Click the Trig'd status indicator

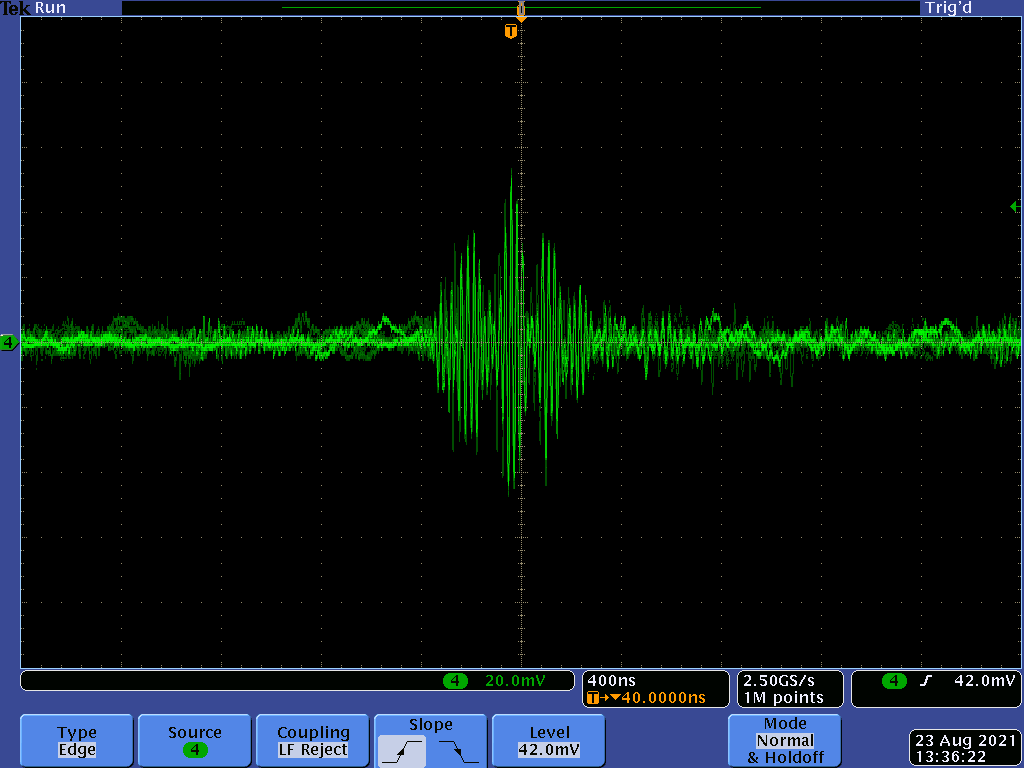pyautogui.click(x=950, y=8)
